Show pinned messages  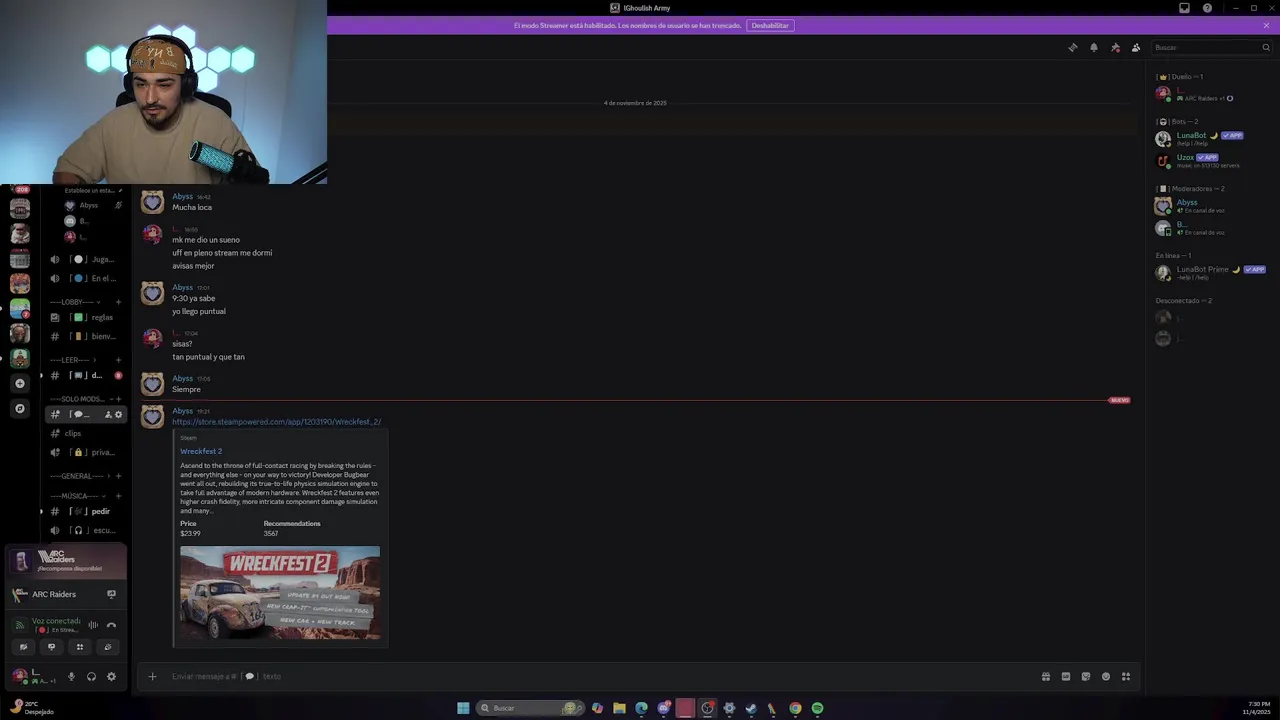(x=1115, y=47)
